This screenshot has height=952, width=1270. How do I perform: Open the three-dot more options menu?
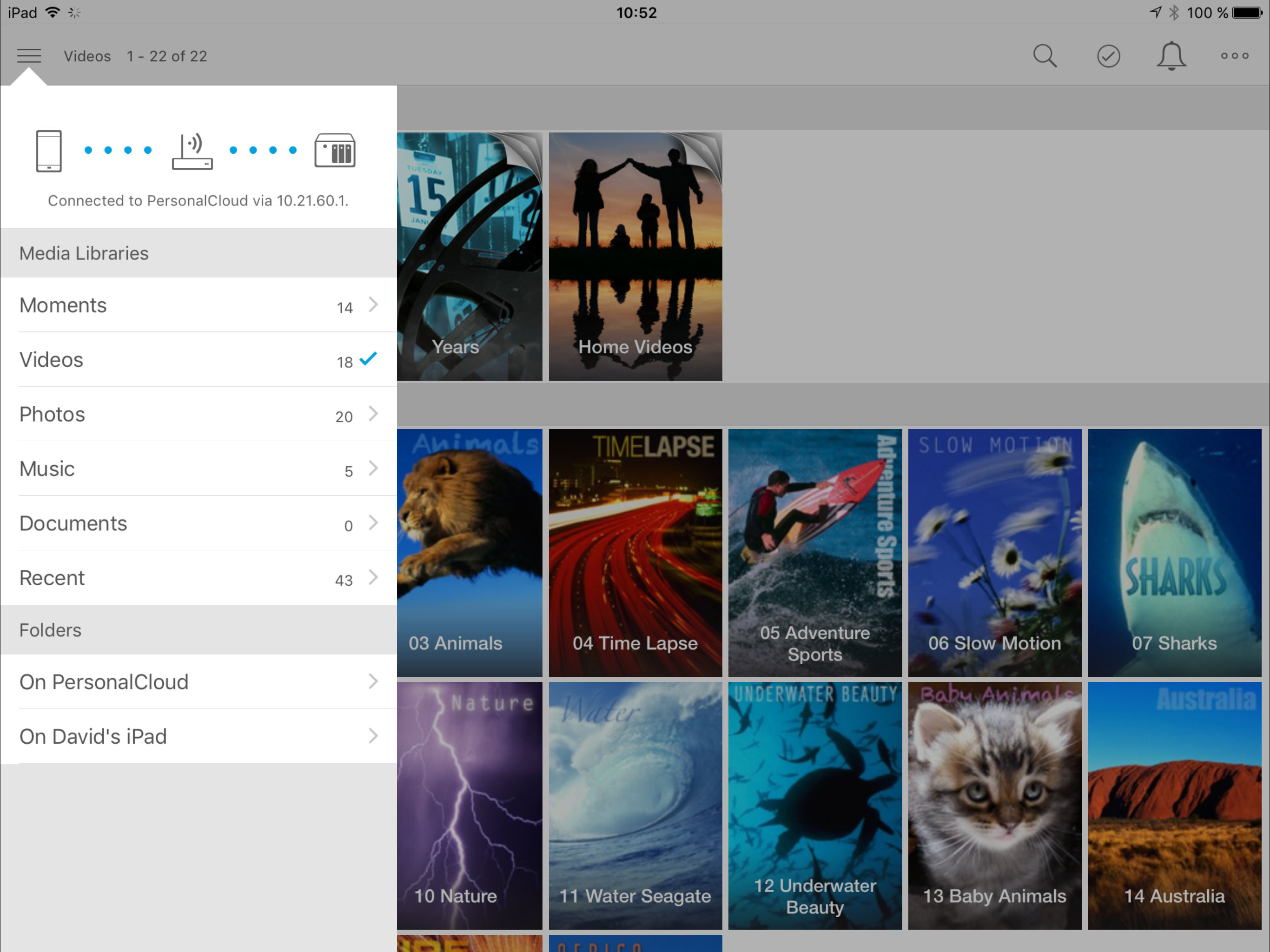pyautogui.click(x=1234, y=56)
